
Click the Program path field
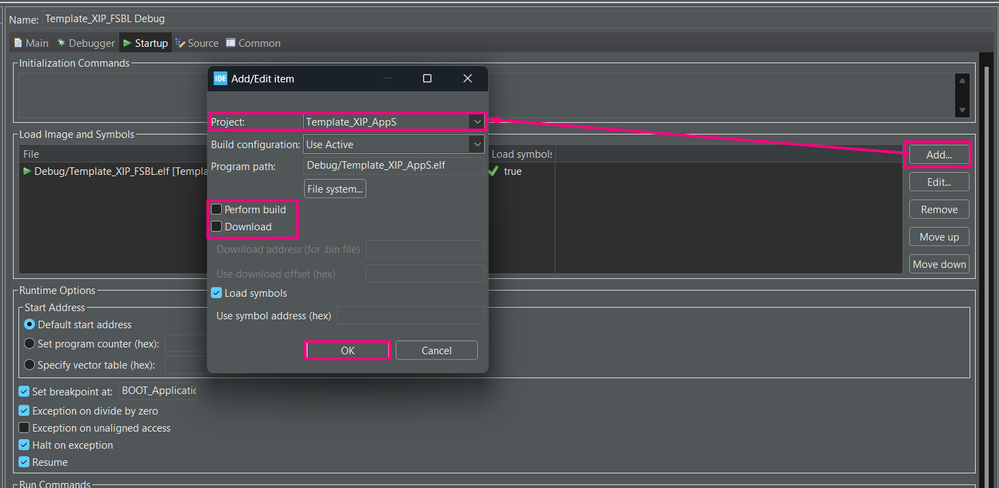coord(394,166)
